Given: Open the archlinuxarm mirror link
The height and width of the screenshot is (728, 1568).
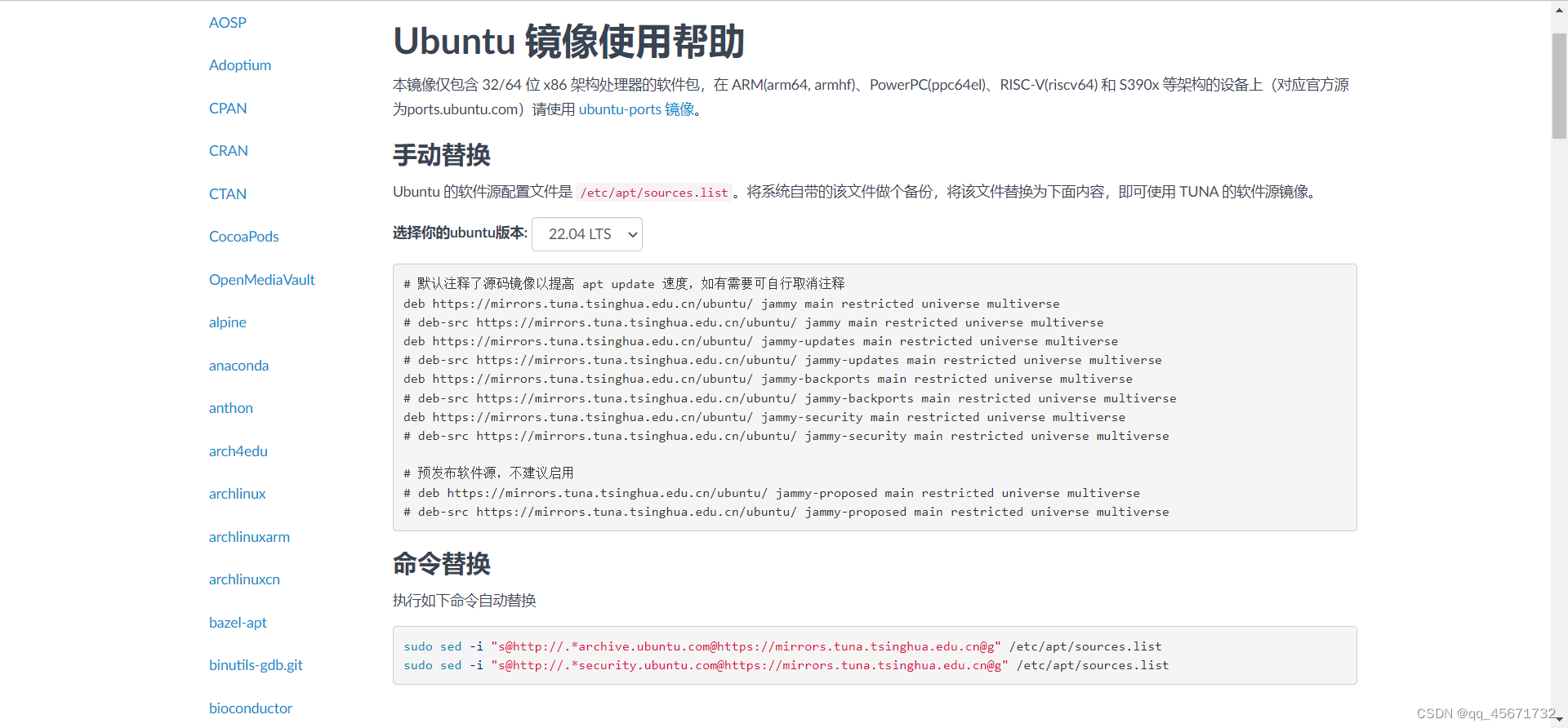Looking at the screenshot, I should click(x=249, y=537).
